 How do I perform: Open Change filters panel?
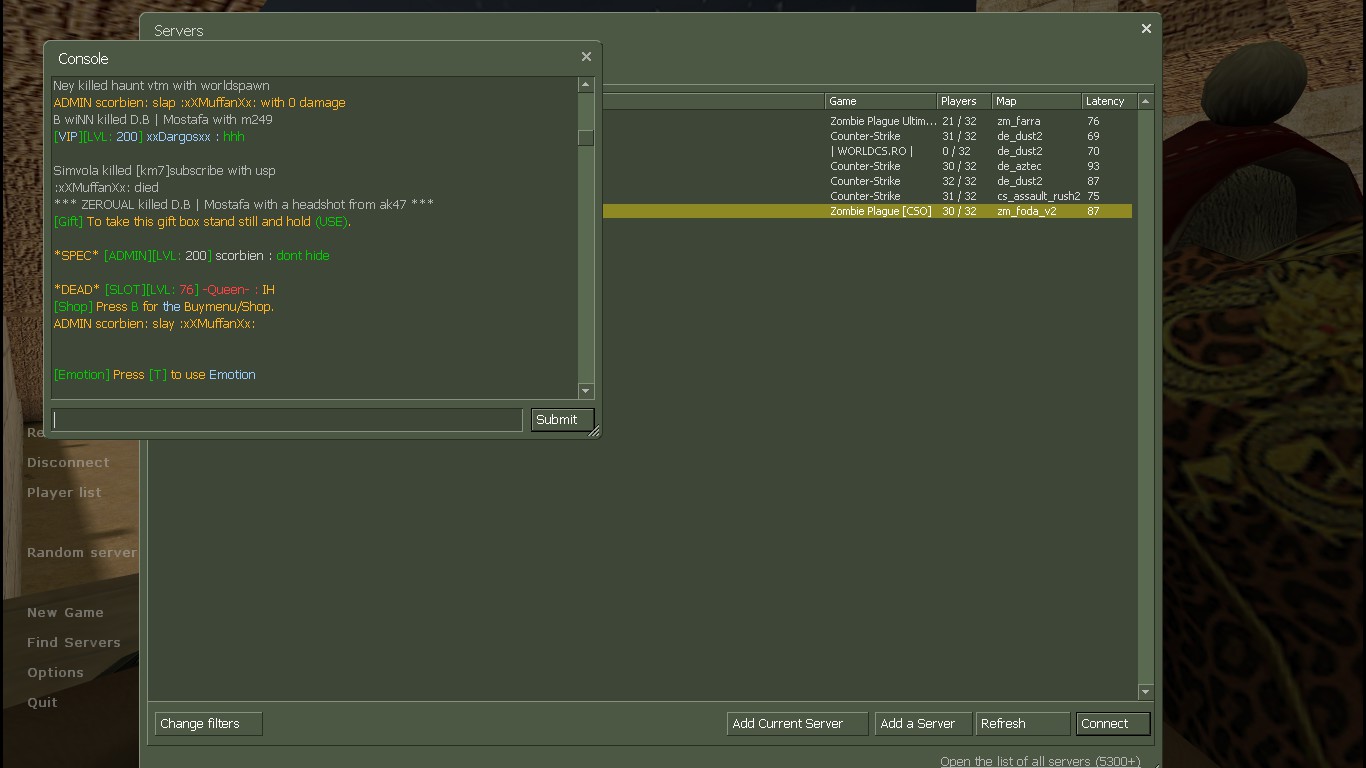click(208, 723)
